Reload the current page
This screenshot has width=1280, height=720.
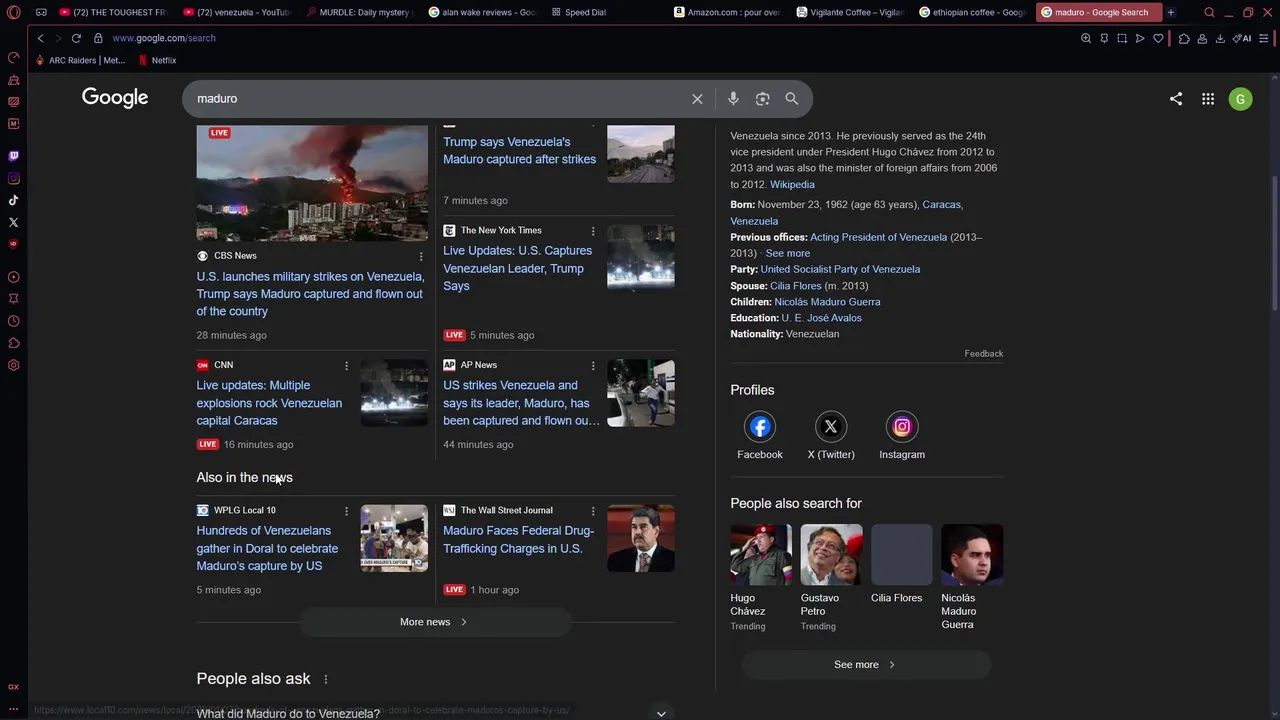click(76, 38)
